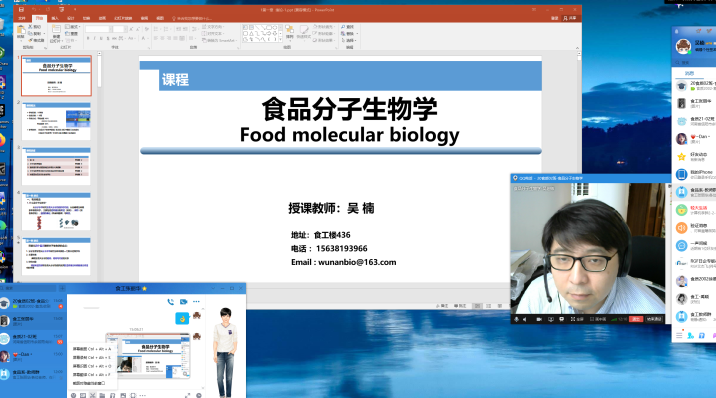Open the Align Text dropdown
This screenshot has height=398, width=716.
[x=212, y=34]
